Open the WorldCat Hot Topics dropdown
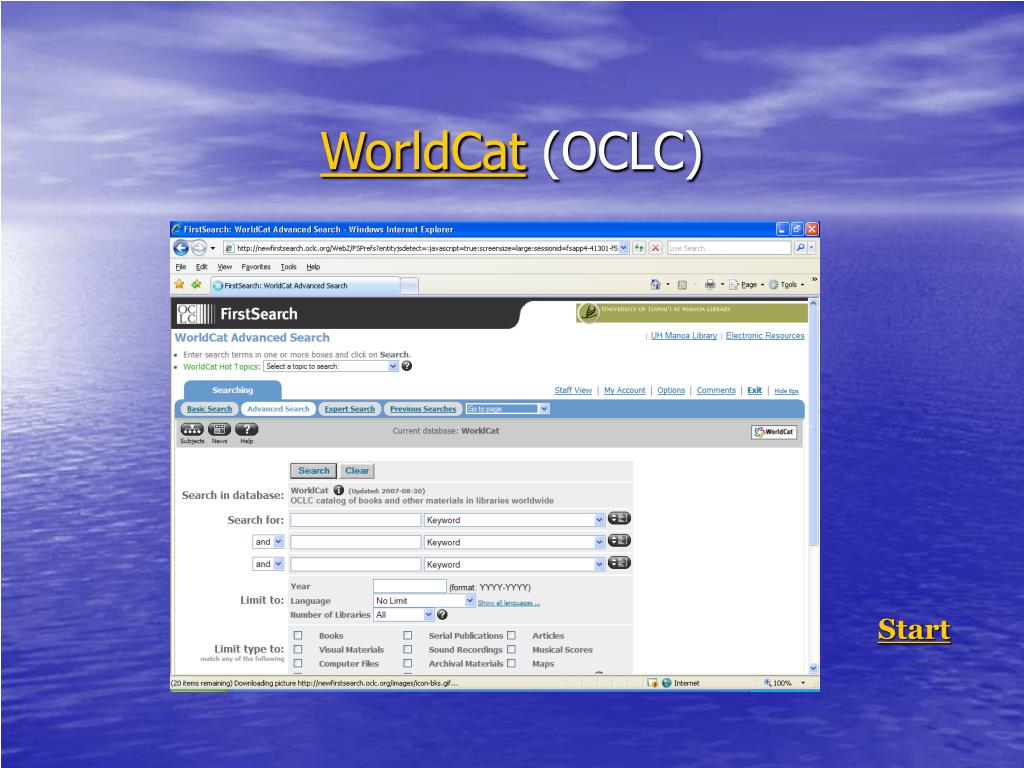 coord(331,366)
